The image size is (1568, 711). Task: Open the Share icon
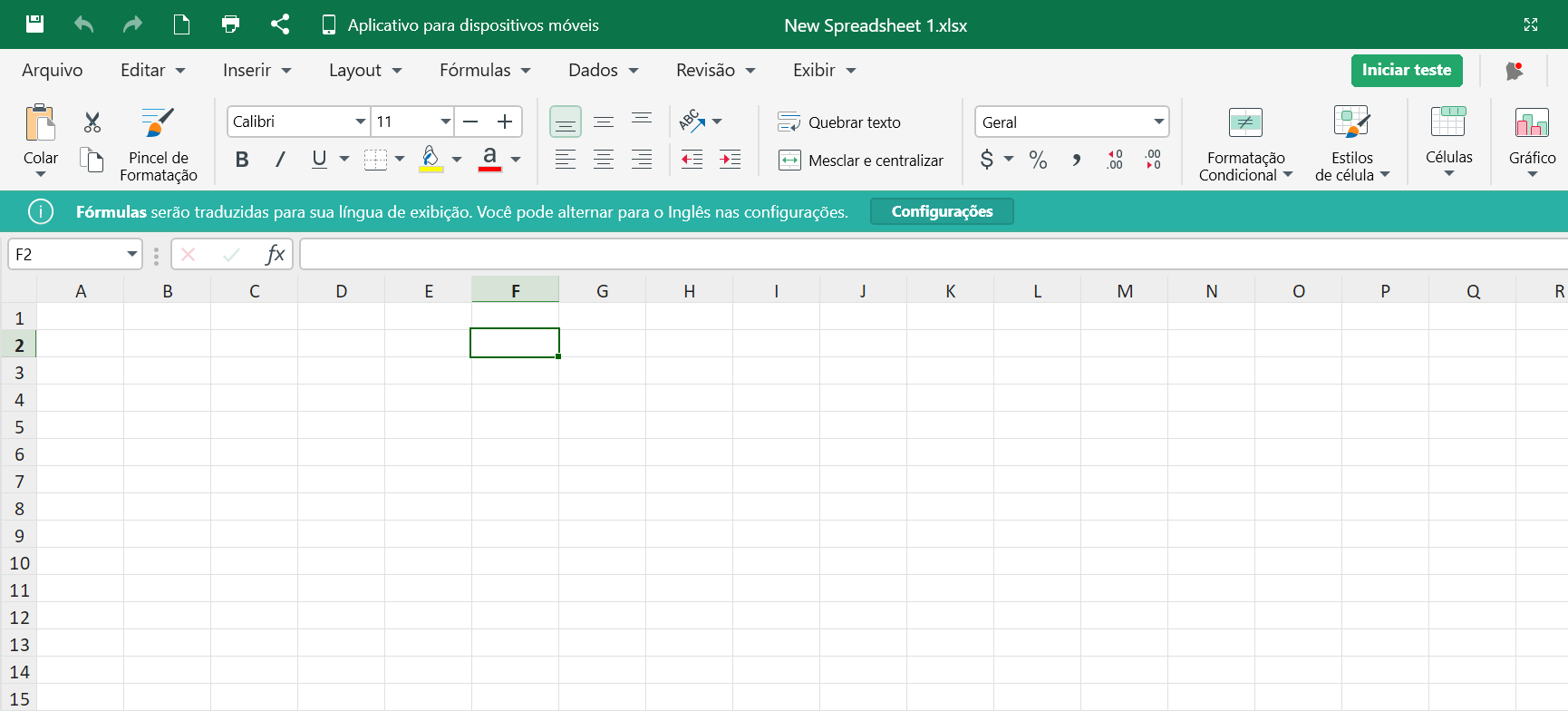(x=280, y=24)
